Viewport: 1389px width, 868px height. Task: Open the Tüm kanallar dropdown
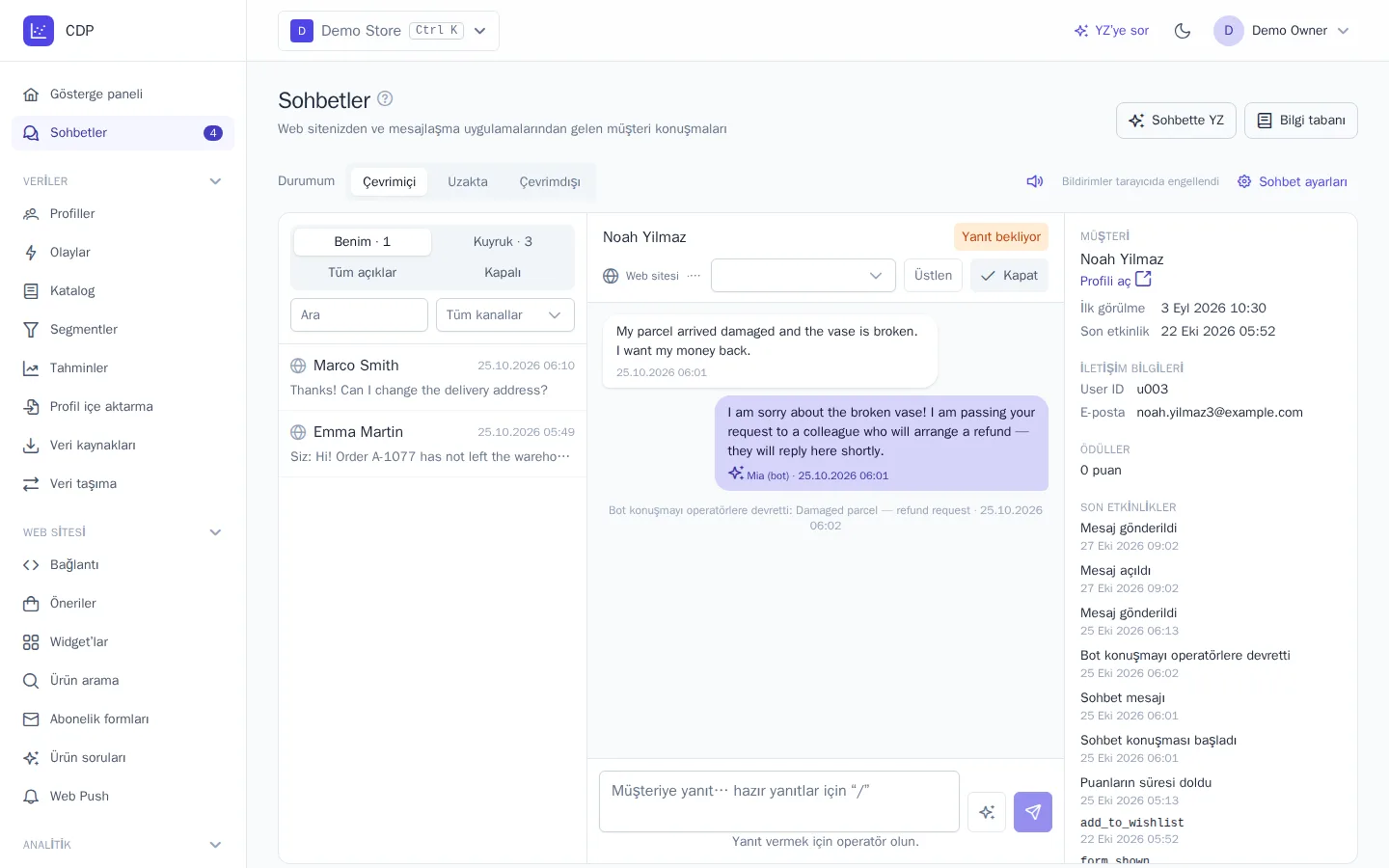[505, 314]
